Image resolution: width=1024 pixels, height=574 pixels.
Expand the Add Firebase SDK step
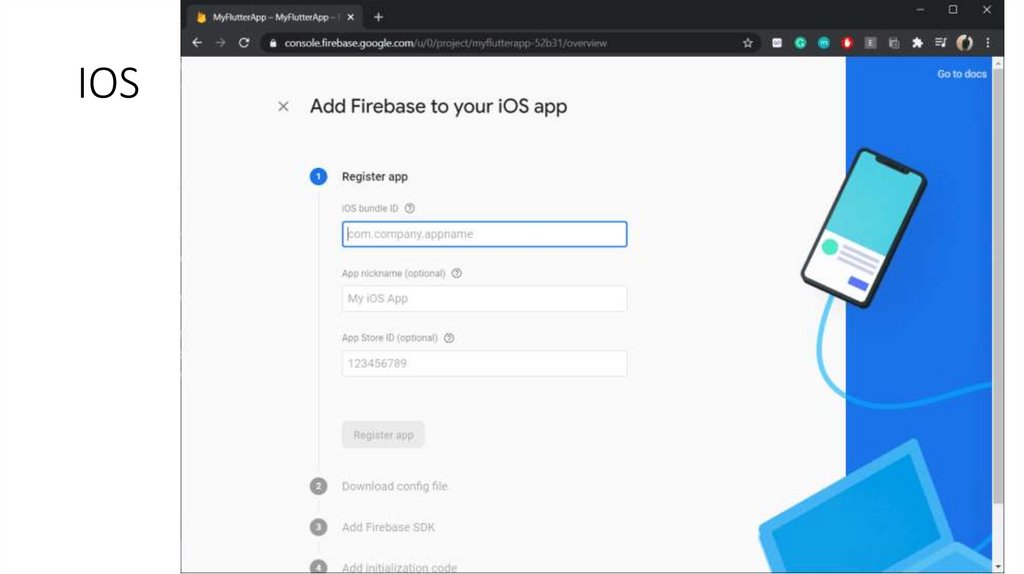pyautogui.click(x=388, y=527)
